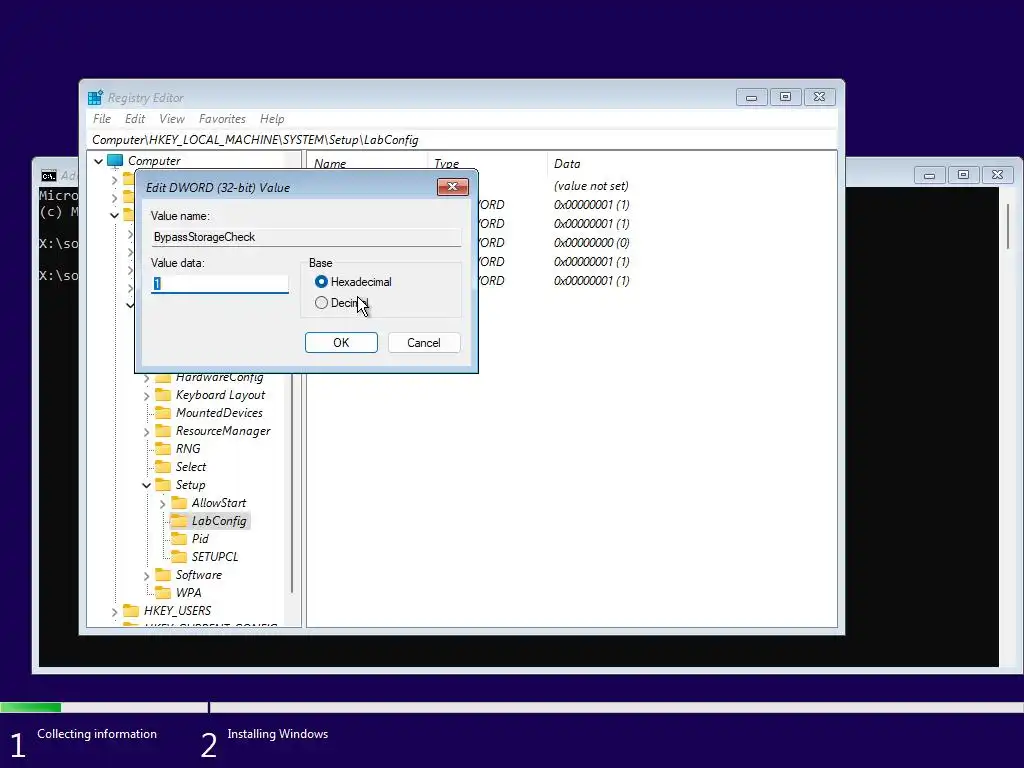Screen dimensions: 1024x768
Task: Click the Select key folder icon
Action: [x=163, y=467]
